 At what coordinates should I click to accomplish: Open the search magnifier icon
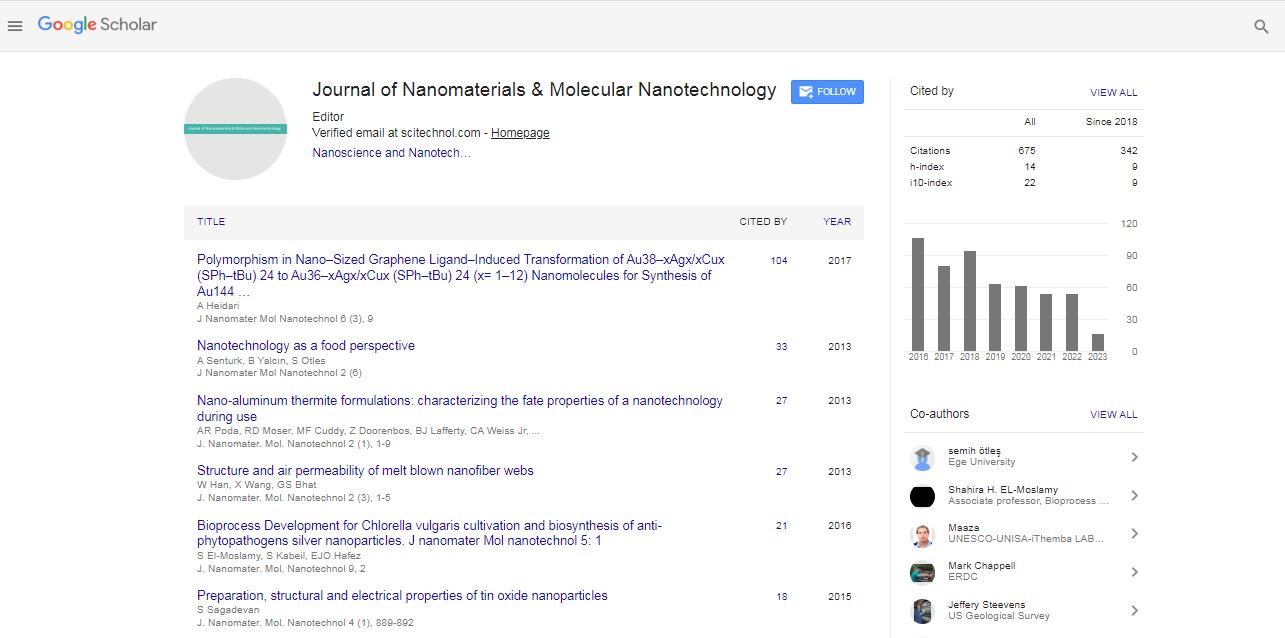tap(1261, 27)
